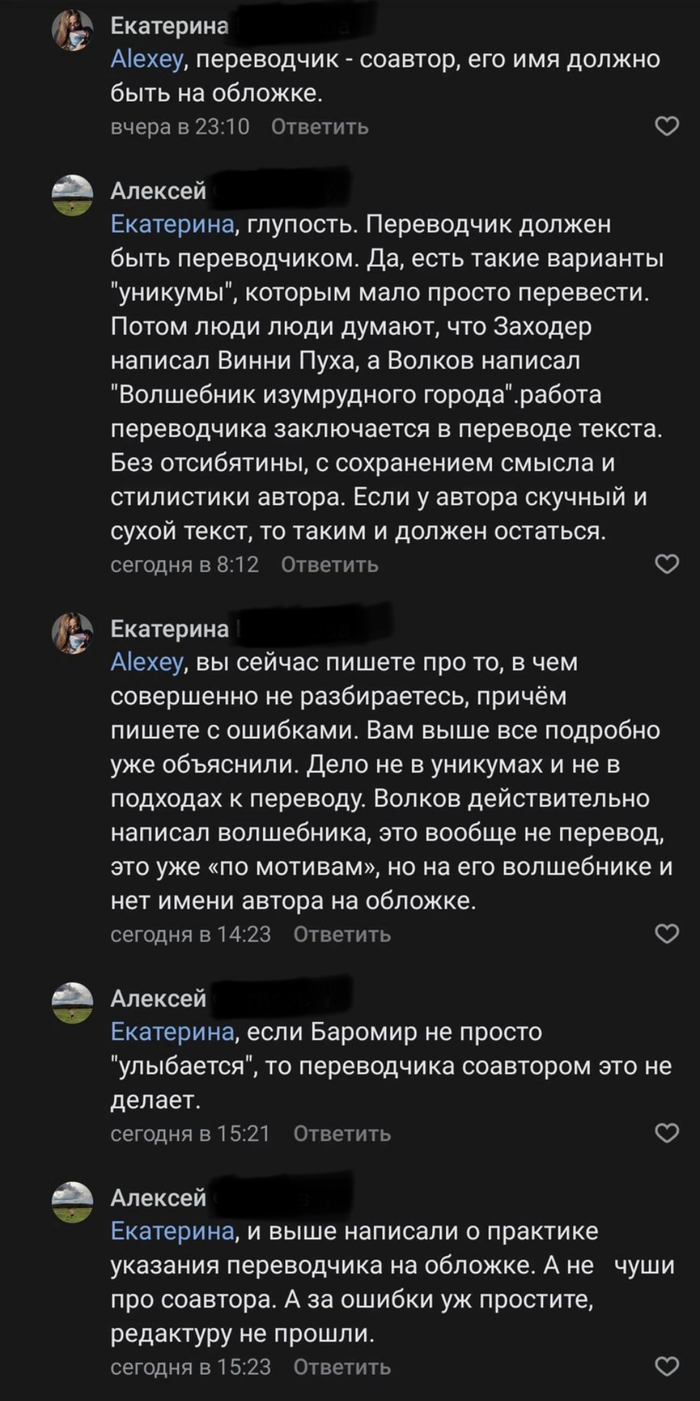The height and width of the screenshot is (1401, 700).
Task: Reply to Екатерина's comment from 14:23
Action: pyautogui.click(x=341, y=934)
